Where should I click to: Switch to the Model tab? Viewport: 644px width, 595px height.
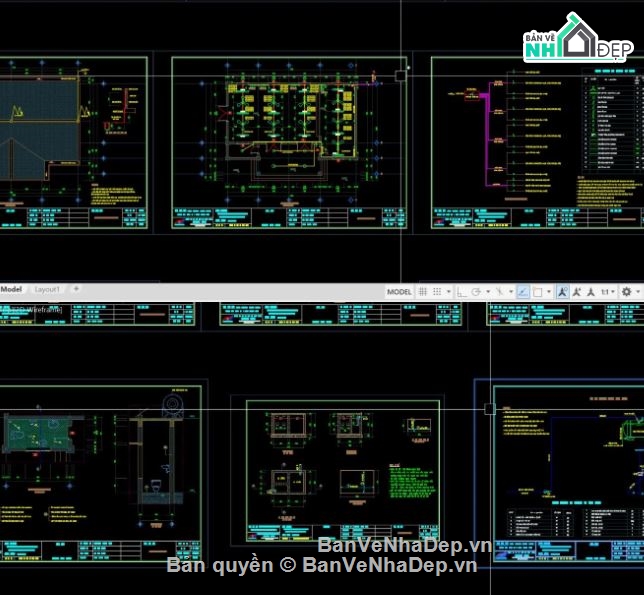[x=11, y=289]
